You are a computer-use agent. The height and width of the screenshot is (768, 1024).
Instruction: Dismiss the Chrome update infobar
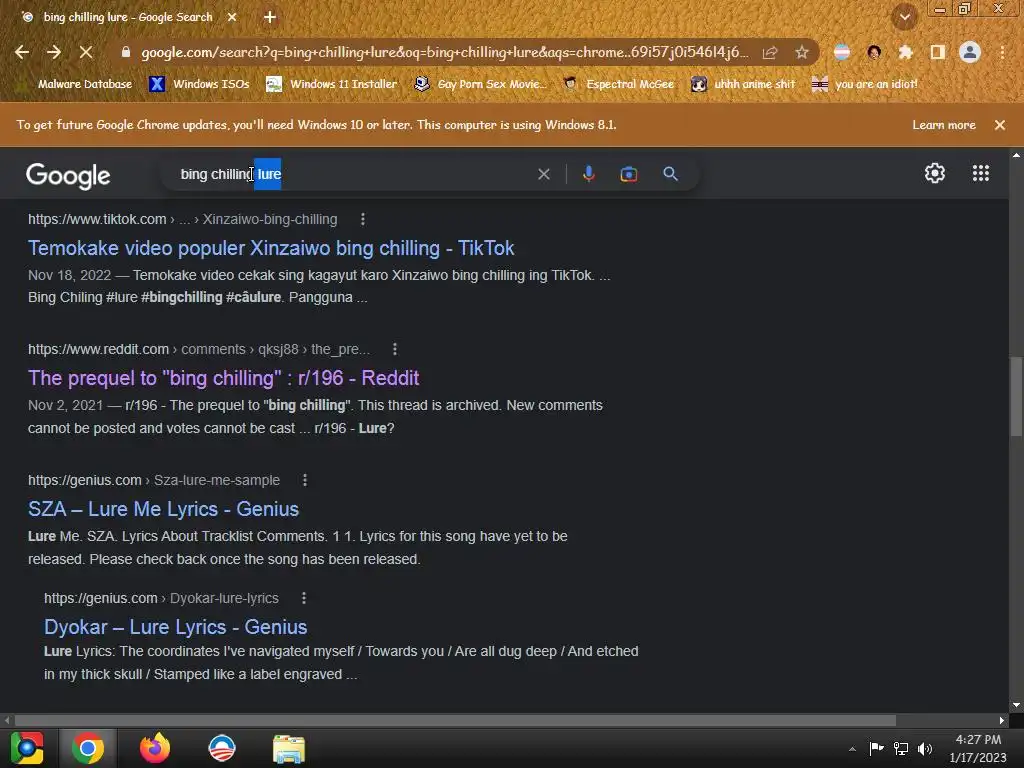click(x=1000, y=125)
